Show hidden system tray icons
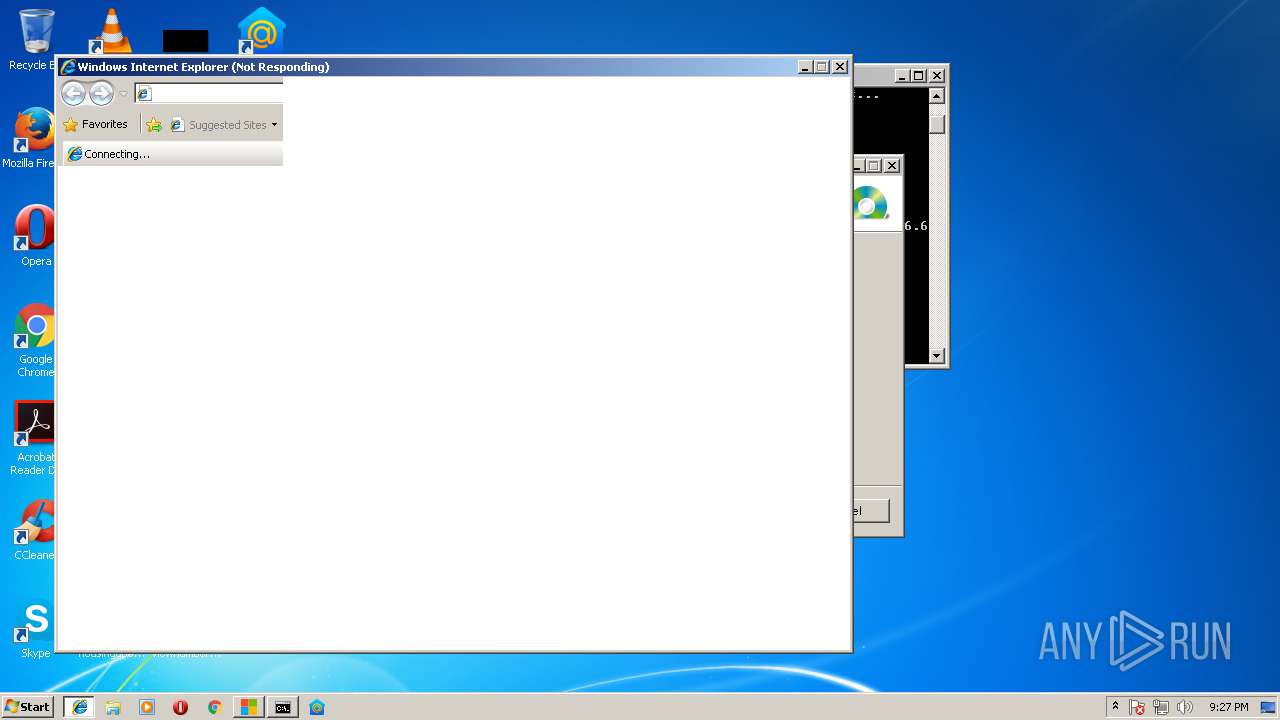 1115,707
